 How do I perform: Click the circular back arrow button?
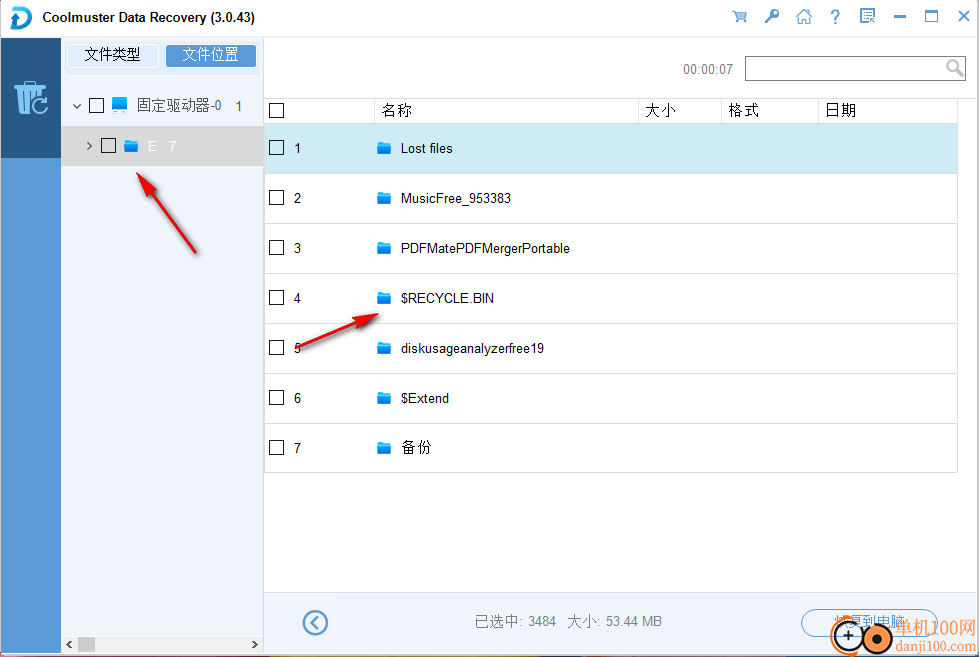pyautogui.click(x=315, y=623)
